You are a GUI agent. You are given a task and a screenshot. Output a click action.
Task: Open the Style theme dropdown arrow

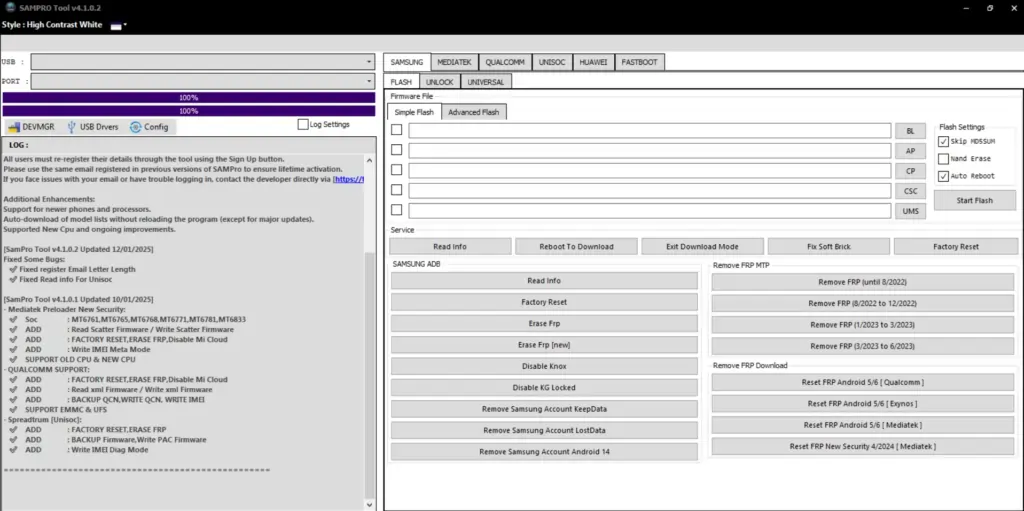(125, 25)
